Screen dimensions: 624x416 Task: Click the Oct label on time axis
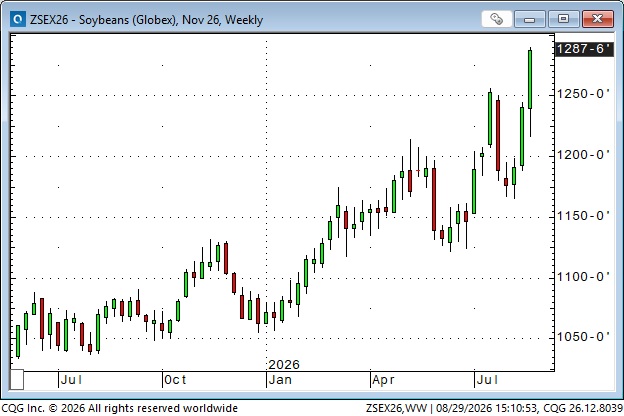[x=175, y=380]
